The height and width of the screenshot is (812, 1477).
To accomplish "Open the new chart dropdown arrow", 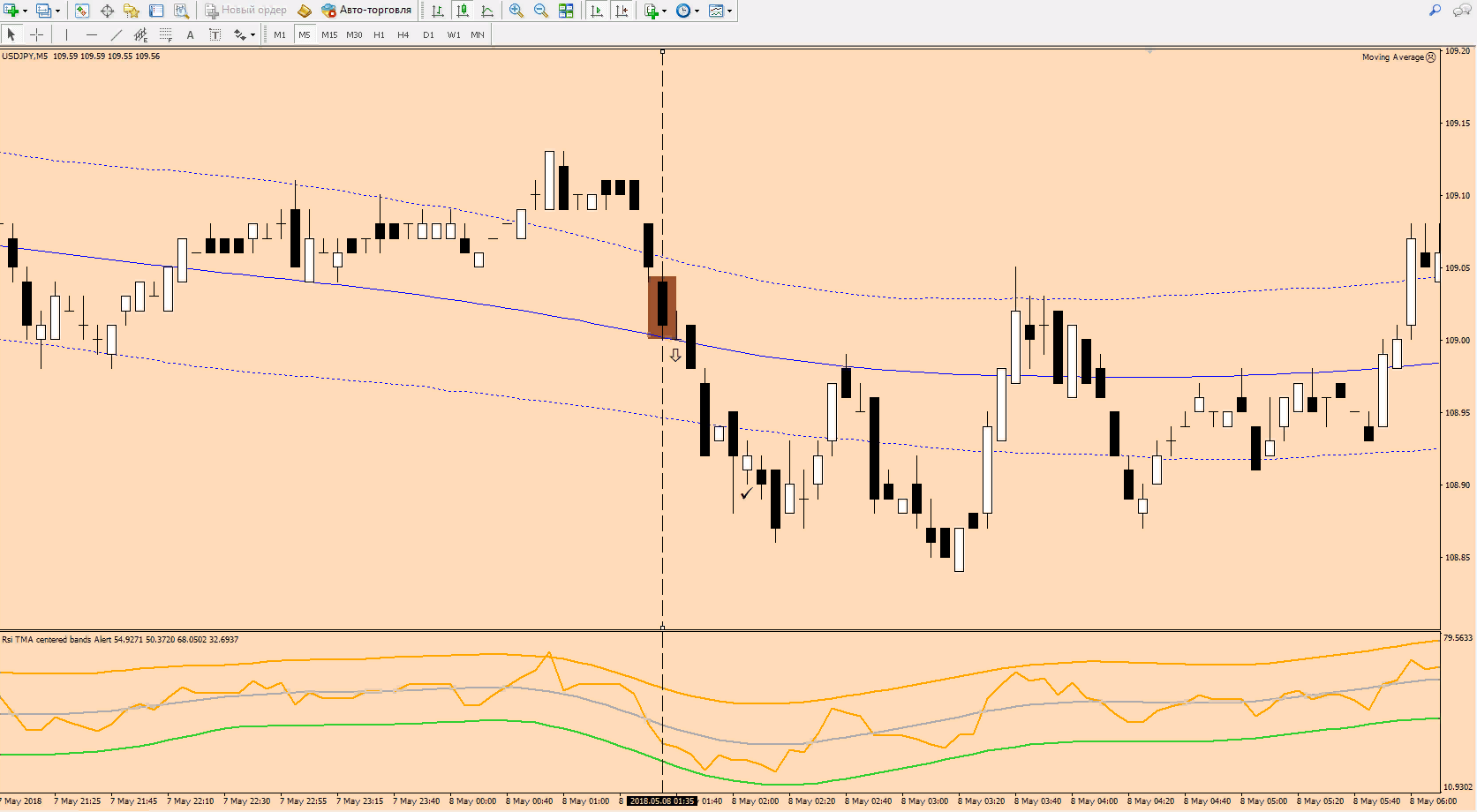I will (25, 11).
